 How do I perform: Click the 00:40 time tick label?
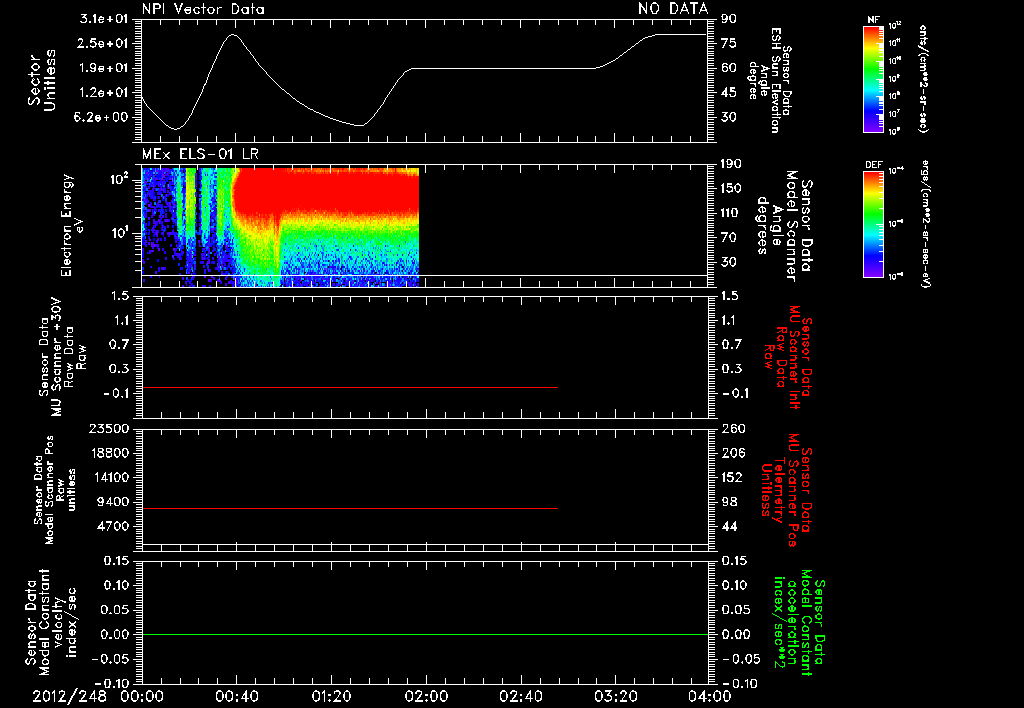point(236,697)
